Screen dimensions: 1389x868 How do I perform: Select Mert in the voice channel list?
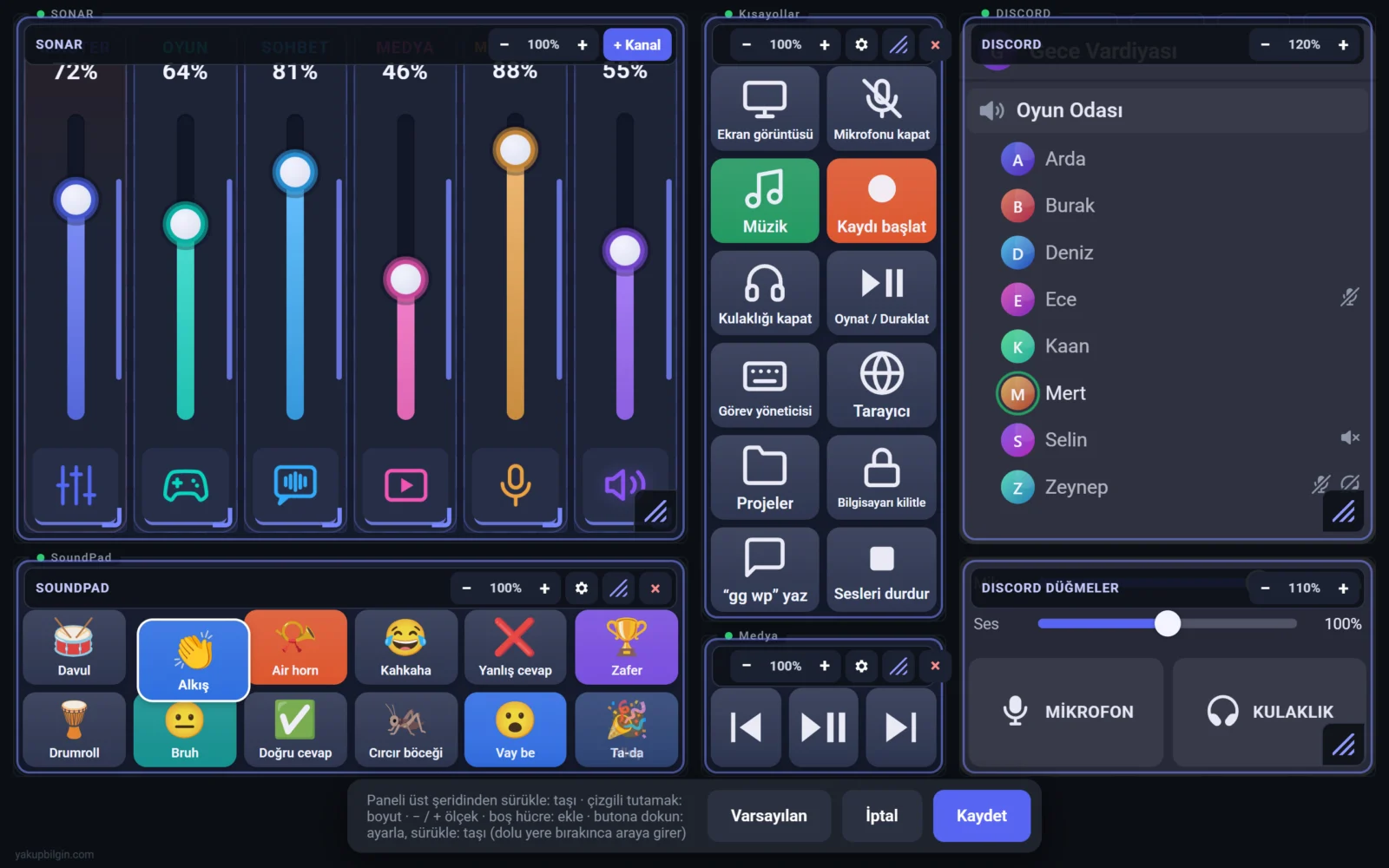[x=1167, y=393]
